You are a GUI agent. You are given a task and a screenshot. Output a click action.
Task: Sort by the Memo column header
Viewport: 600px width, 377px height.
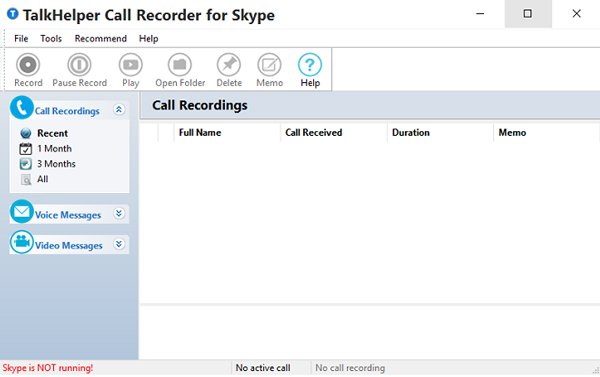pos(546,132)
